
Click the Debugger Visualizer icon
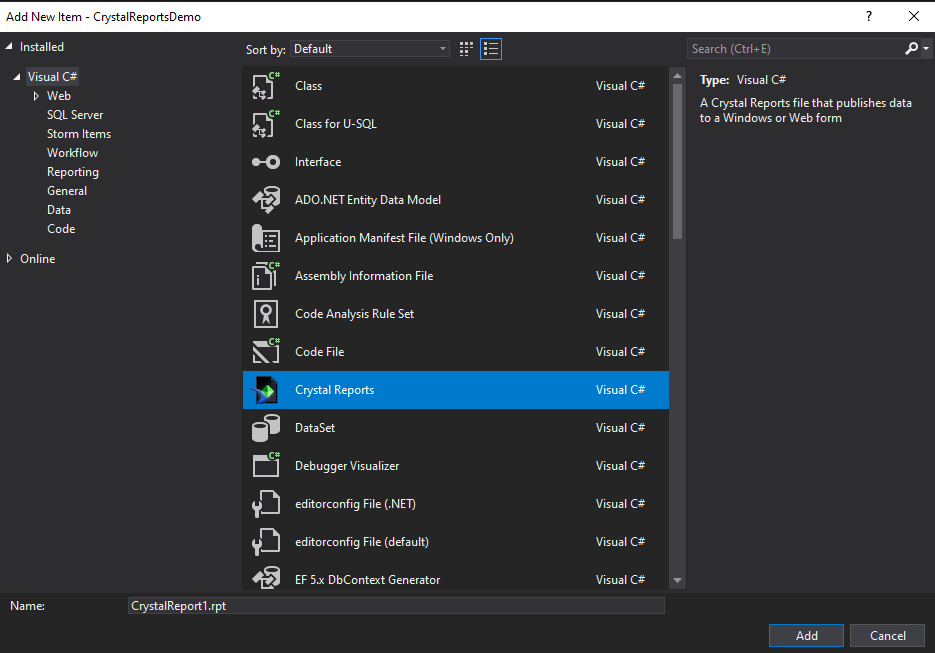coord(266,466)
